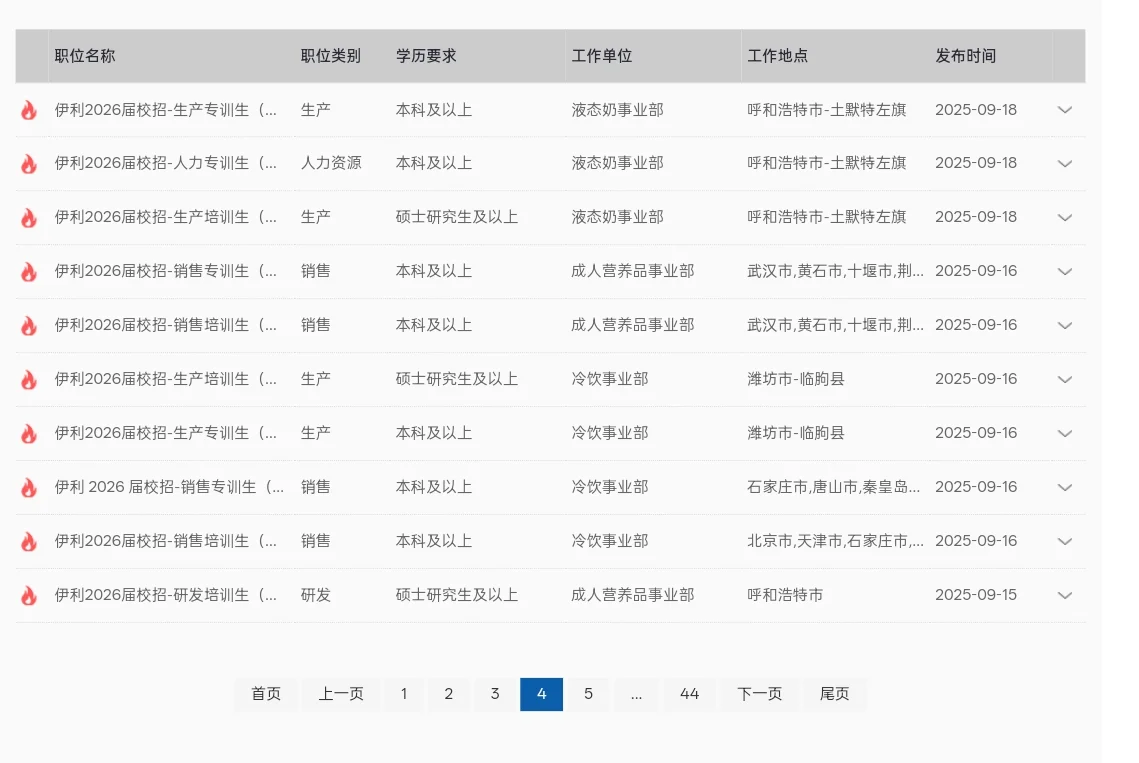This screenshot has width=1139, height=763.
Task: Click flame icon of 成人营养品事业部 销售专训生 row
Action: pos(28,272)
